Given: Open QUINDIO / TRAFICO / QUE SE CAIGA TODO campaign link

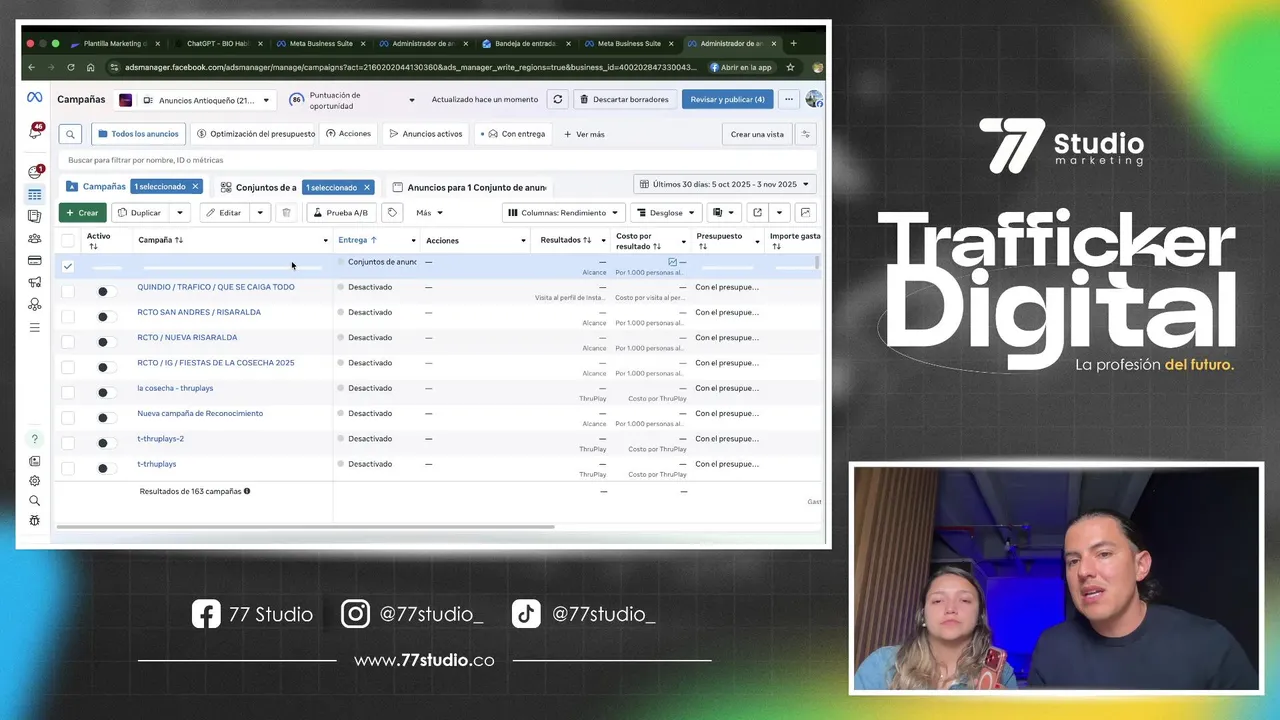Looking at the screenshot, I should (x=216, y=287).
